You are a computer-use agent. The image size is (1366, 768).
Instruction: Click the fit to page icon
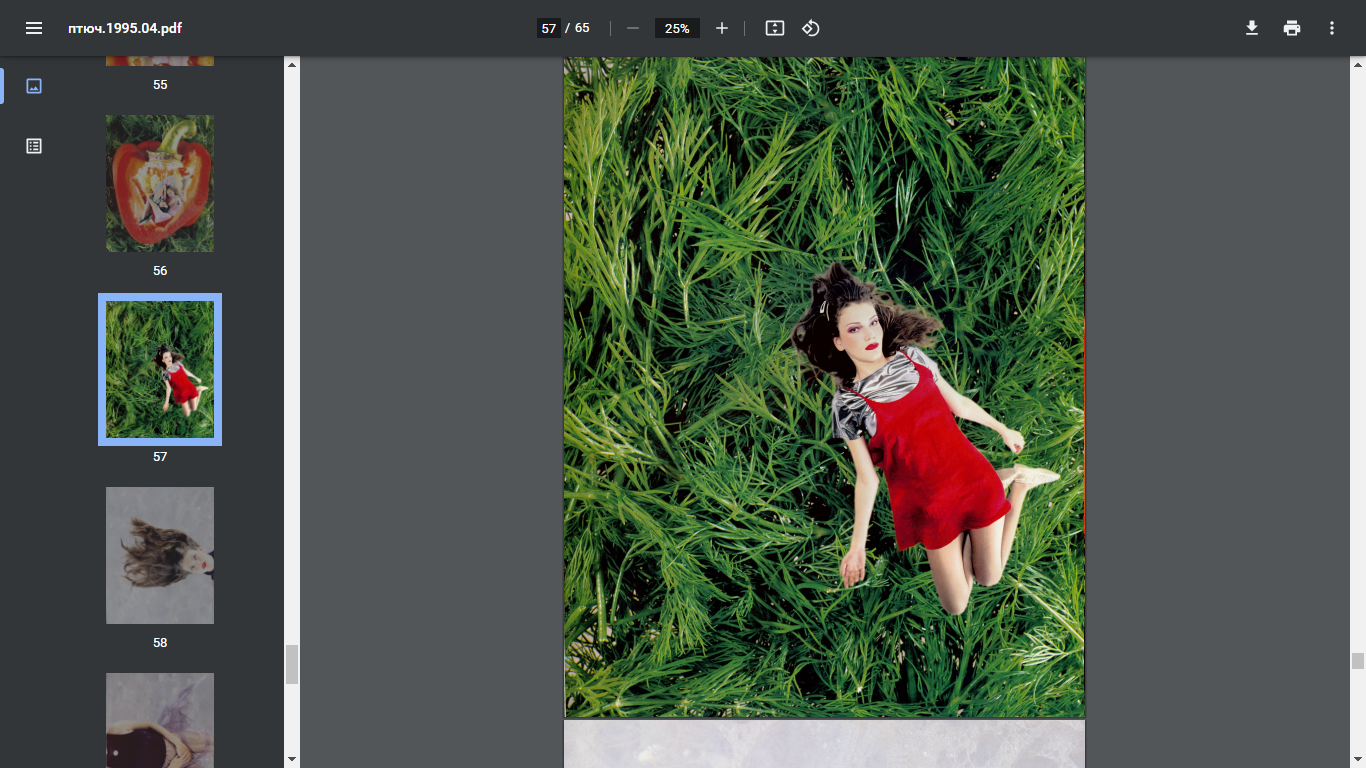774,28
